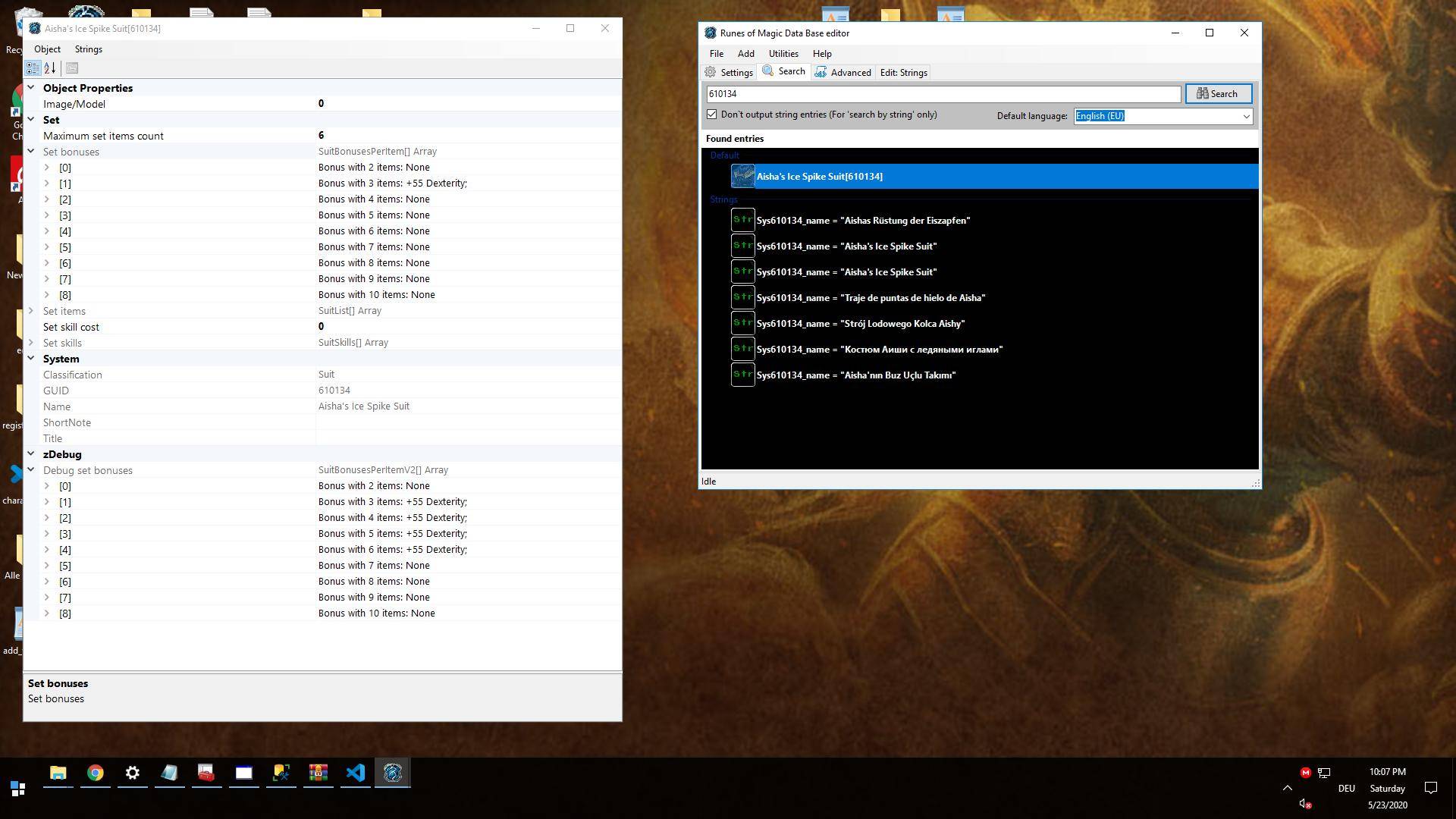
Task: Click Str icon of Костюм Аиши entry
Action: [x=743, y=350]
